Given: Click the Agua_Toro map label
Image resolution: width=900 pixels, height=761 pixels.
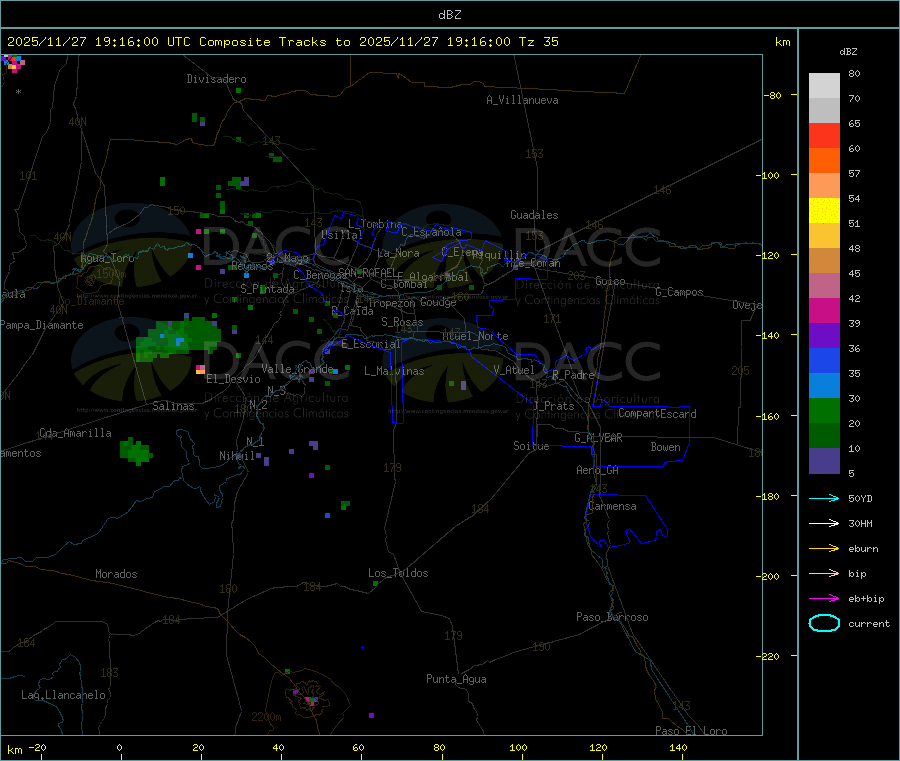Looking at the screenshot, I should coord(107,258).
